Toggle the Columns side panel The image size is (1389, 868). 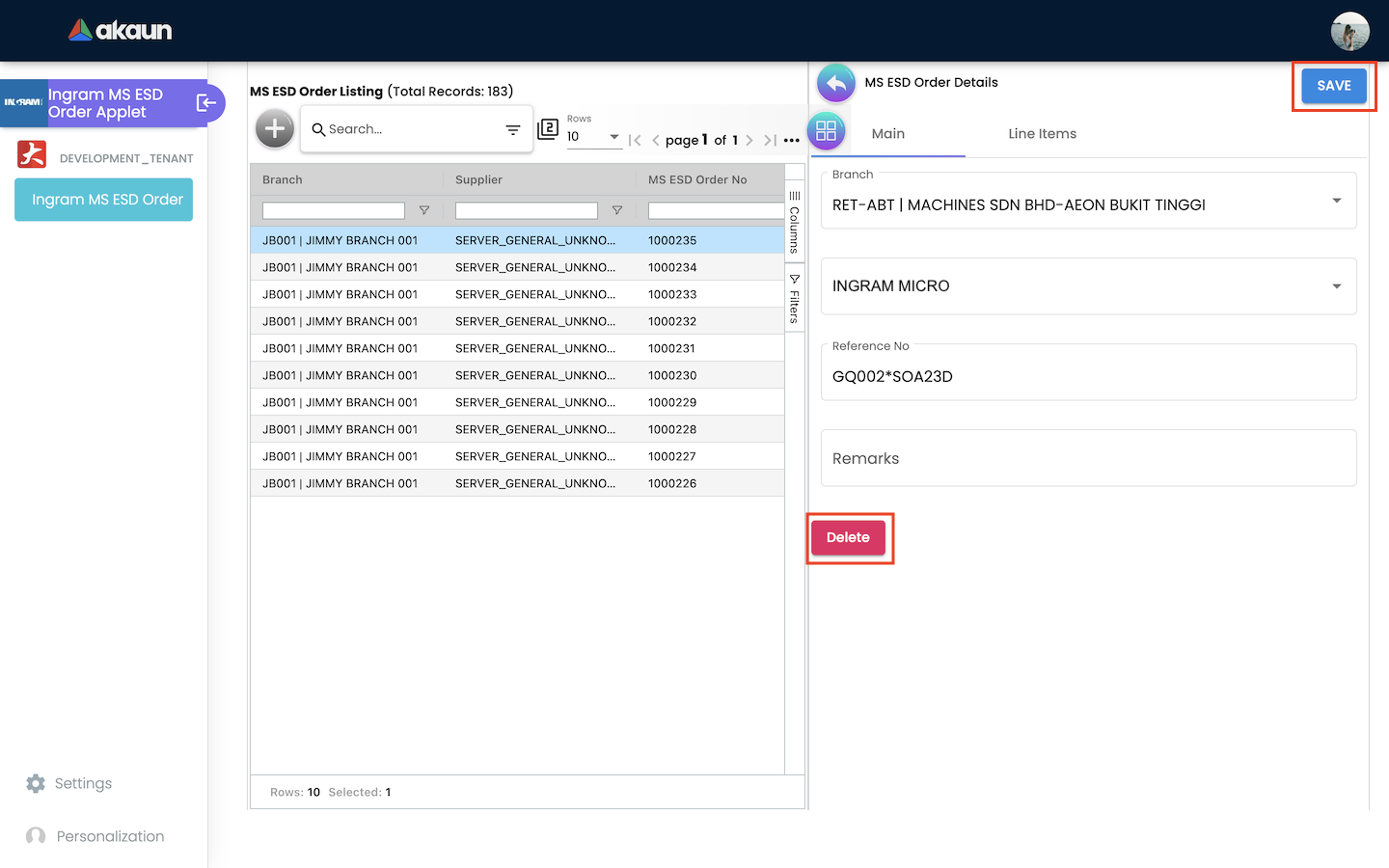(x=795, y=222)
